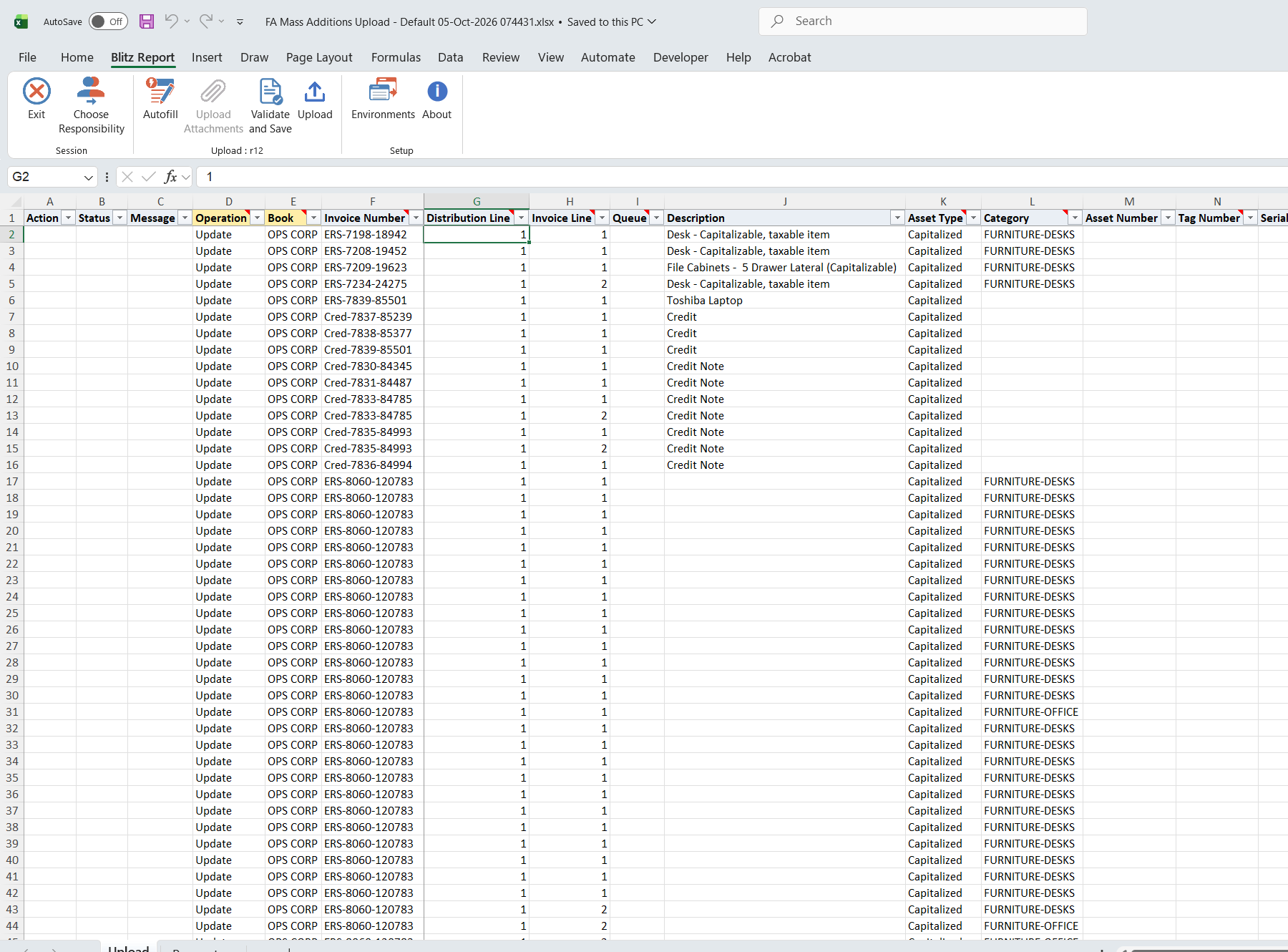Open the Operation column filter dropdown
Viewport: 1288px width, 952px height.
point(257,218)
